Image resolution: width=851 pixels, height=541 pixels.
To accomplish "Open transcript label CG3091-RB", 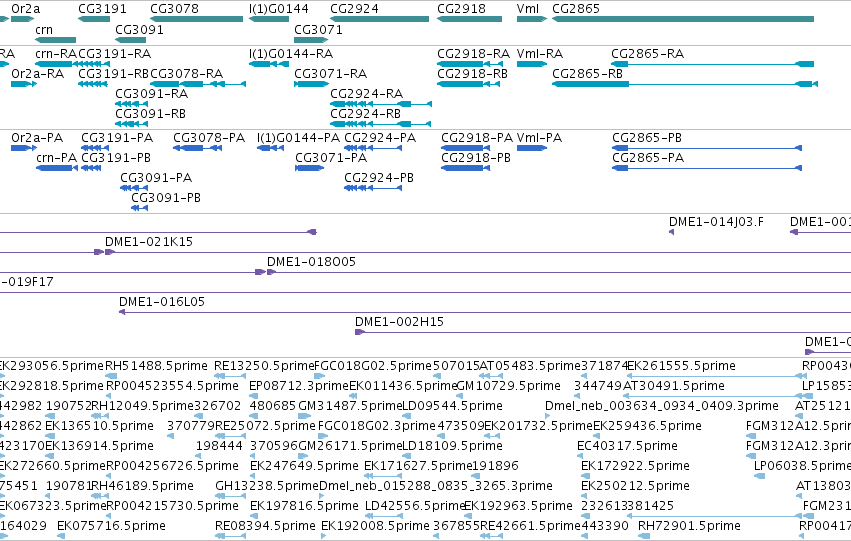I will point(150,113).
